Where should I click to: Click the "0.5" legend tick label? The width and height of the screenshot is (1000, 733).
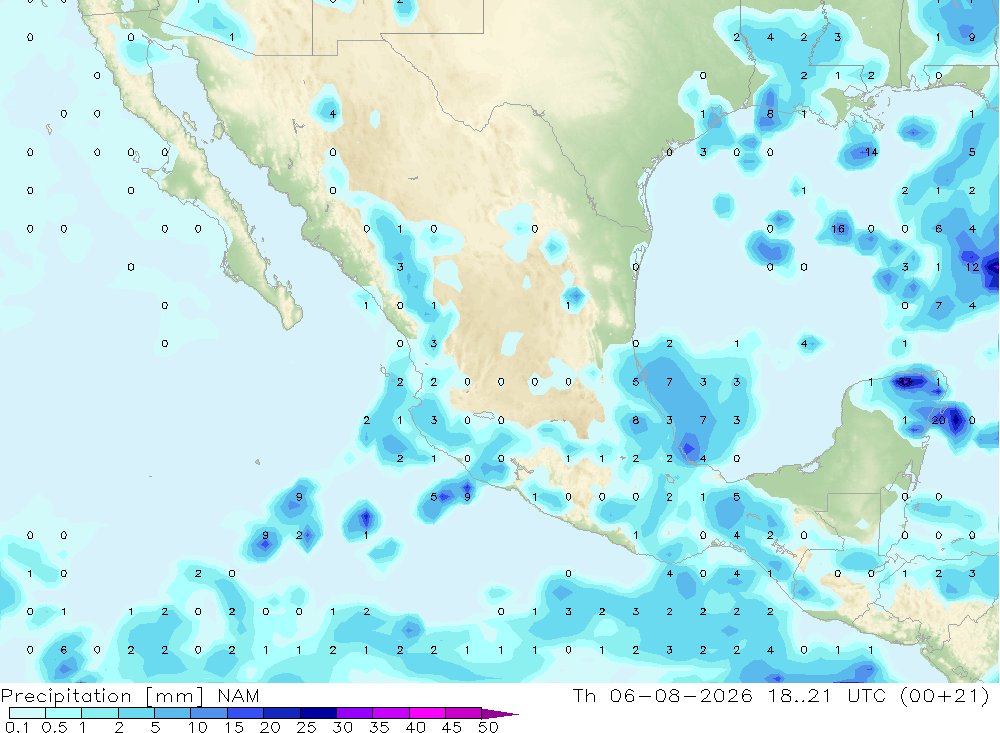pyautogui.click(x=54, y=727)
